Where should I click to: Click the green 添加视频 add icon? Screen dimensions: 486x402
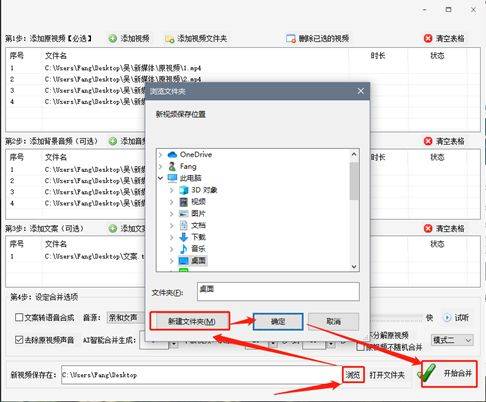point(113,38)
